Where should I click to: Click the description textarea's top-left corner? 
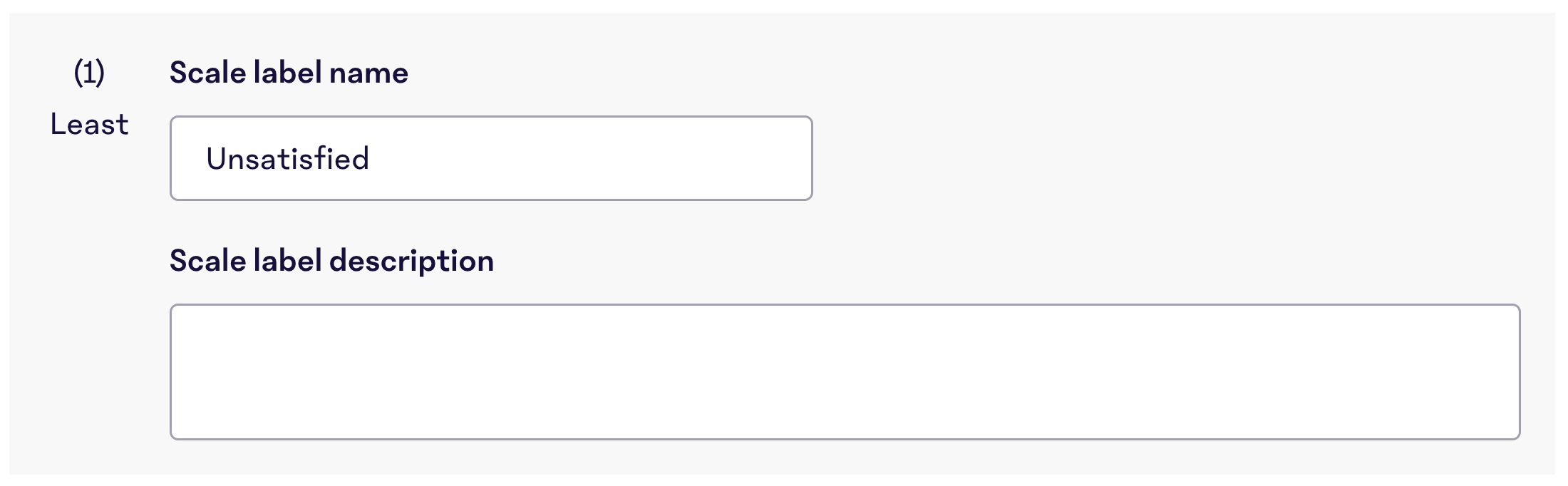(177, 311)
